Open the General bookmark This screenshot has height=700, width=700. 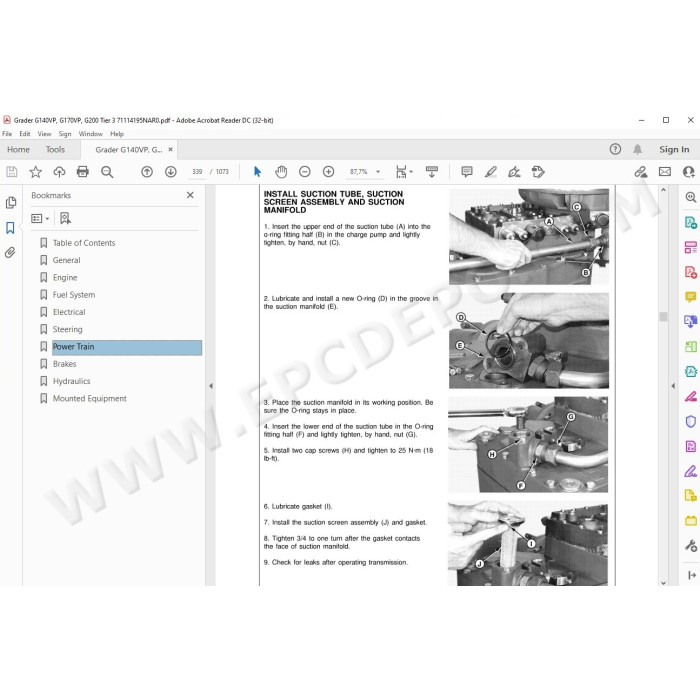(x=67, y=260)
